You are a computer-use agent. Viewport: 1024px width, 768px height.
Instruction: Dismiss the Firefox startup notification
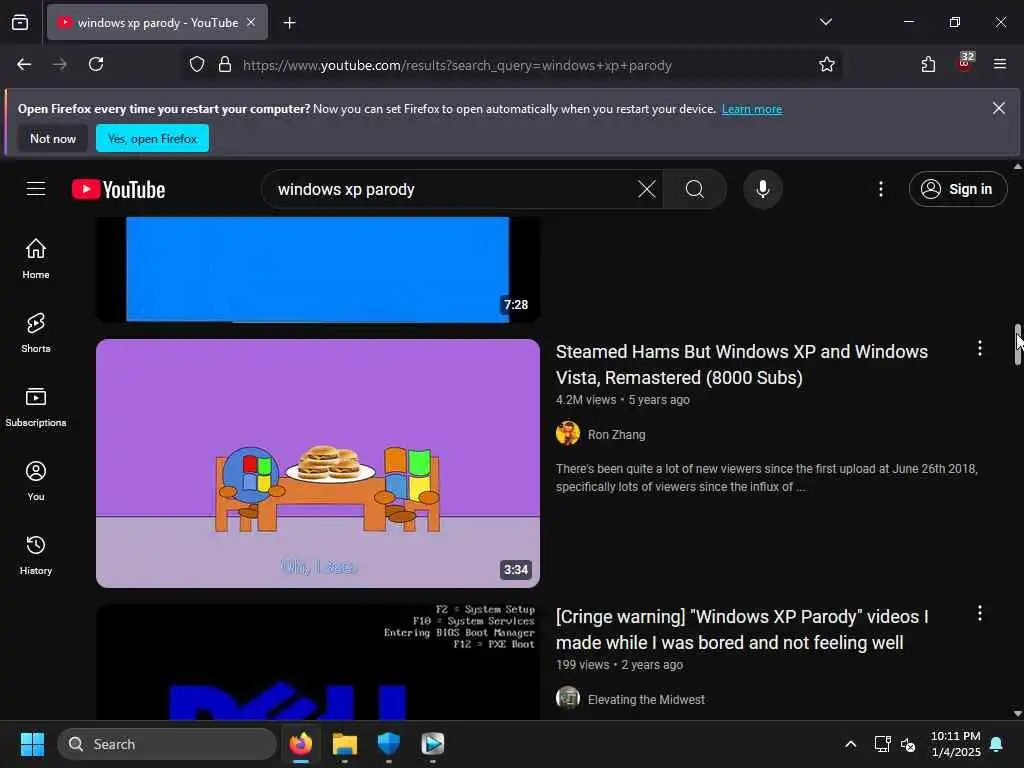[999, 108]
